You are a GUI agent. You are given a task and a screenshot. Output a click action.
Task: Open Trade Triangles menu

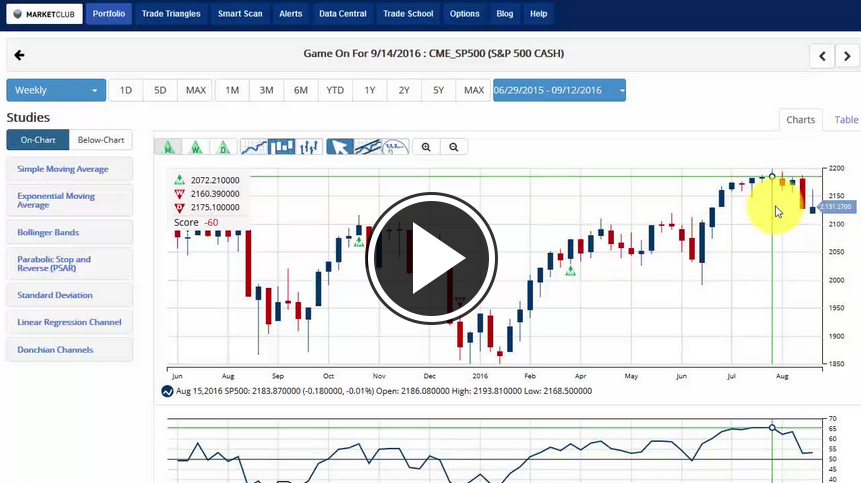tap(170, 14)
